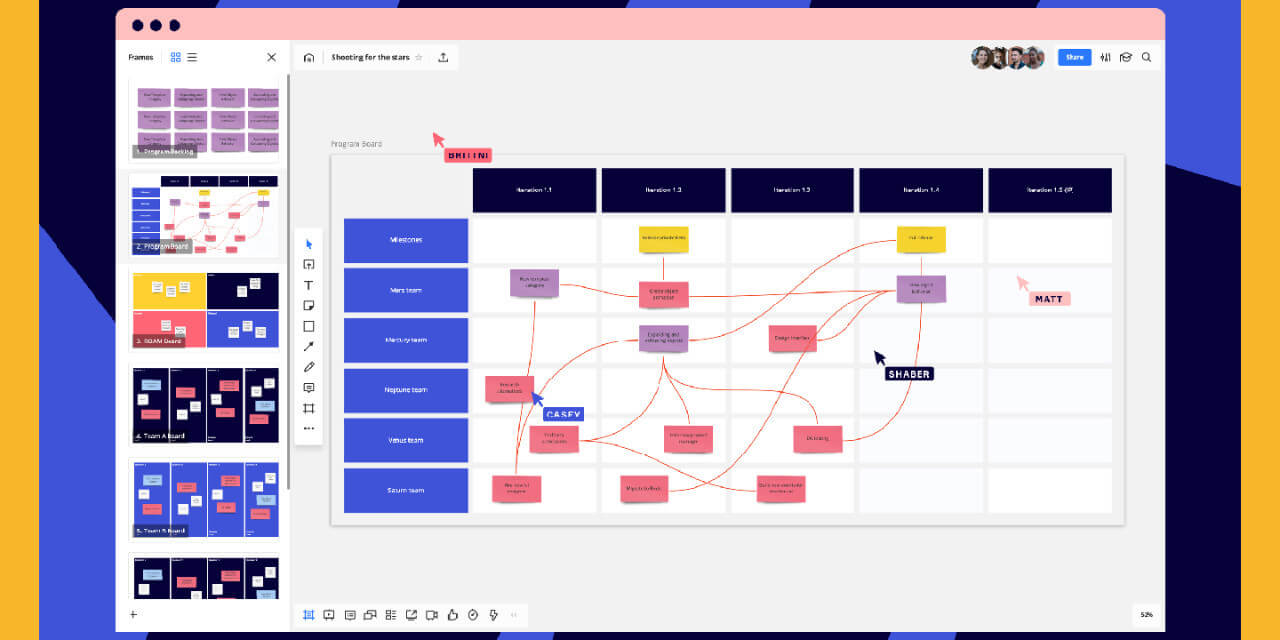Open the Team B Board frame thumbnail
The image size is (1280, 640).
tap(205, 499)
